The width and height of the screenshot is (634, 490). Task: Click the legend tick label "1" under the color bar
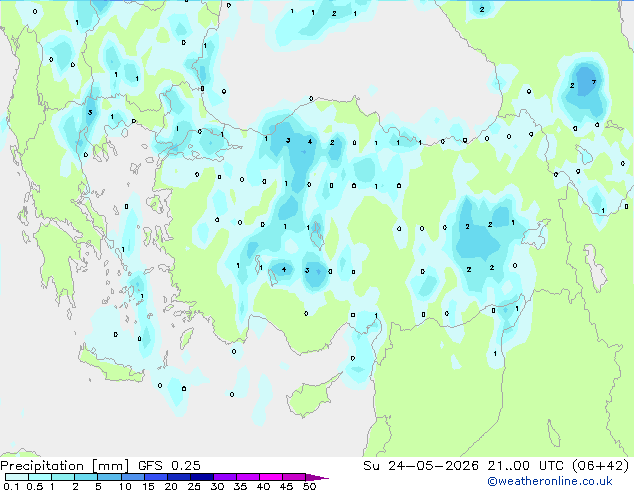coord(52,486)
